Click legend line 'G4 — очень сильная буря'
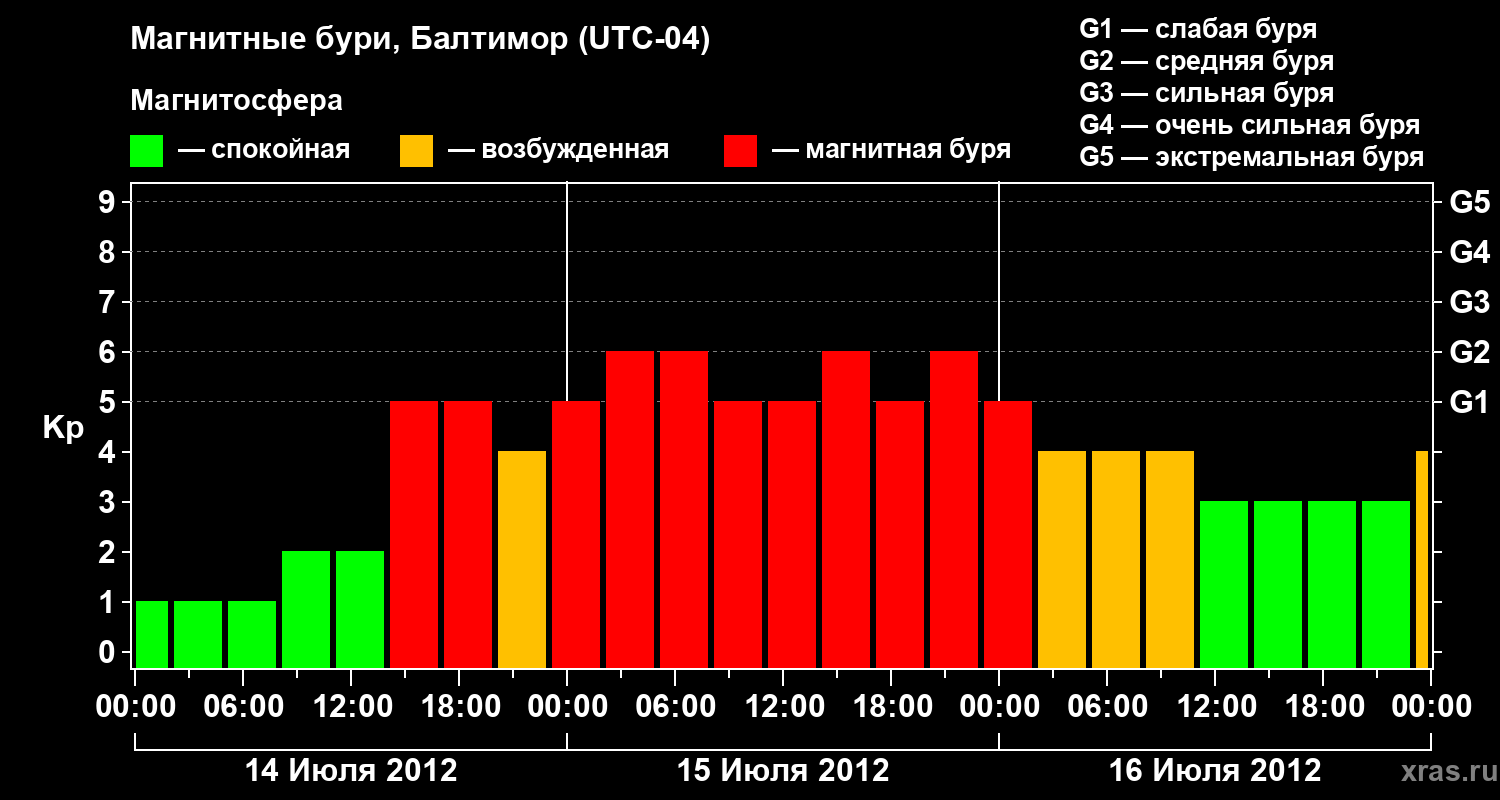 coord(1249,125)
